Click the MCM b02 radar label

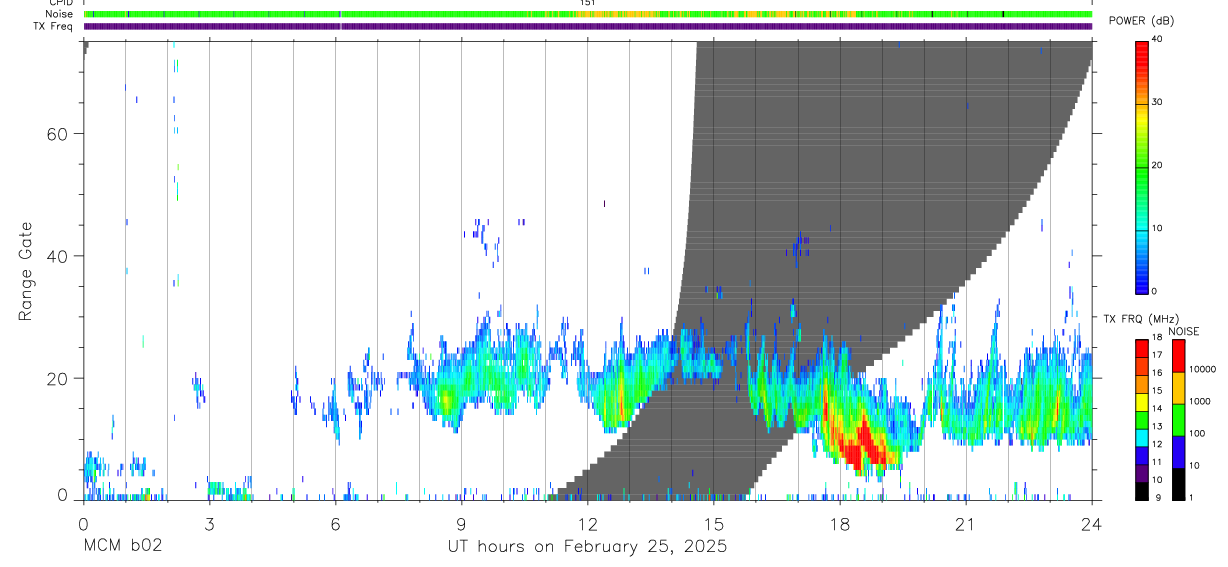pos(122,547)
